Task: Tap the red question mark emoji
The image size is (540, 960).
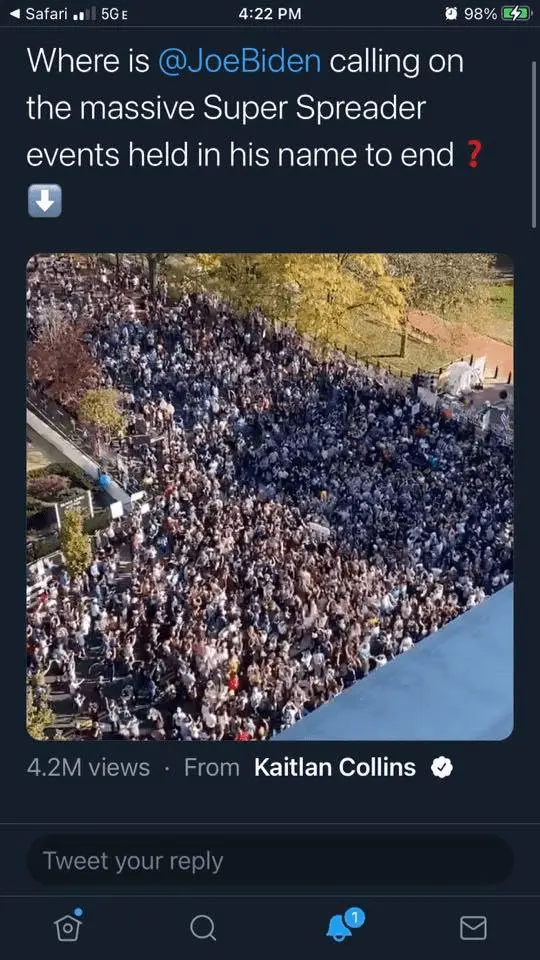Action: [471, 154]
